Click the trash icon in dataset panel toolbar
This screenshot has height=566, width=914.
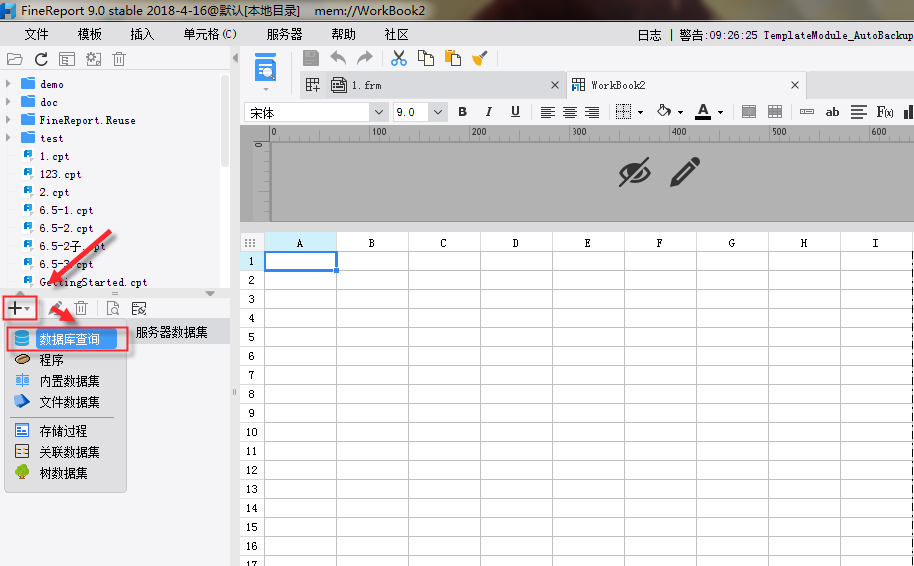[81, 308]
